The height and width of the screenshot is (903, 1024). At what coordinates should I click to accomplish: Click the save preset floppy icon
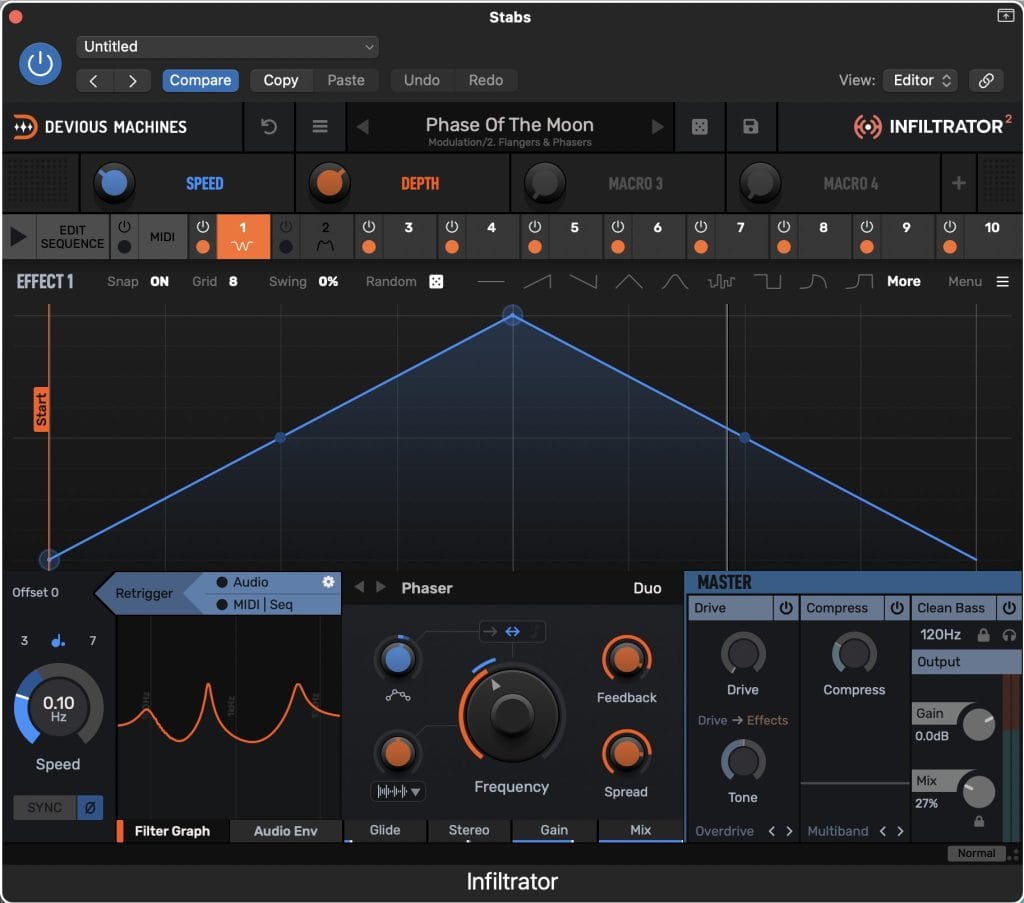click(751, 126)
